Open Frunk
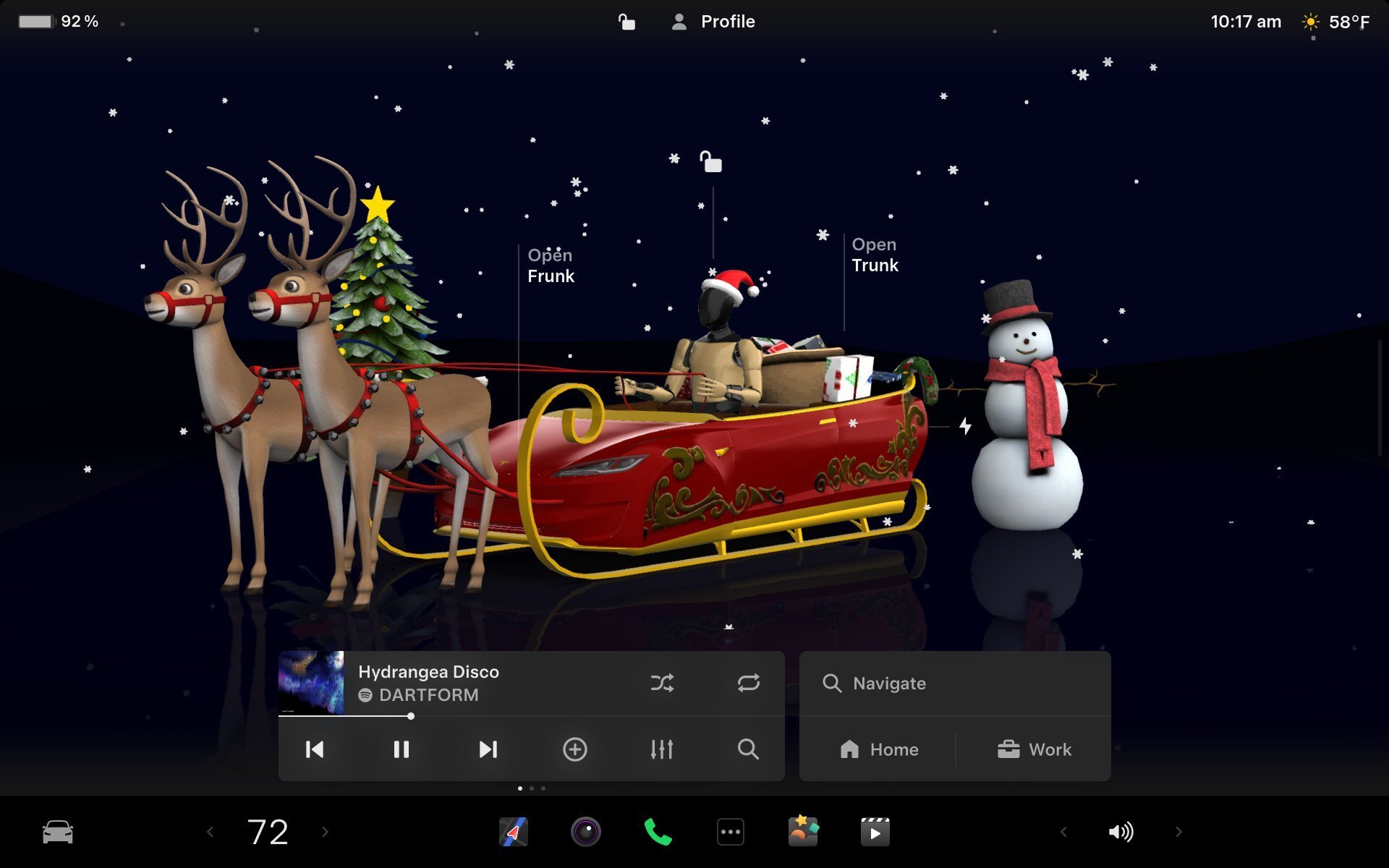1389x868 pixels. 550,265
